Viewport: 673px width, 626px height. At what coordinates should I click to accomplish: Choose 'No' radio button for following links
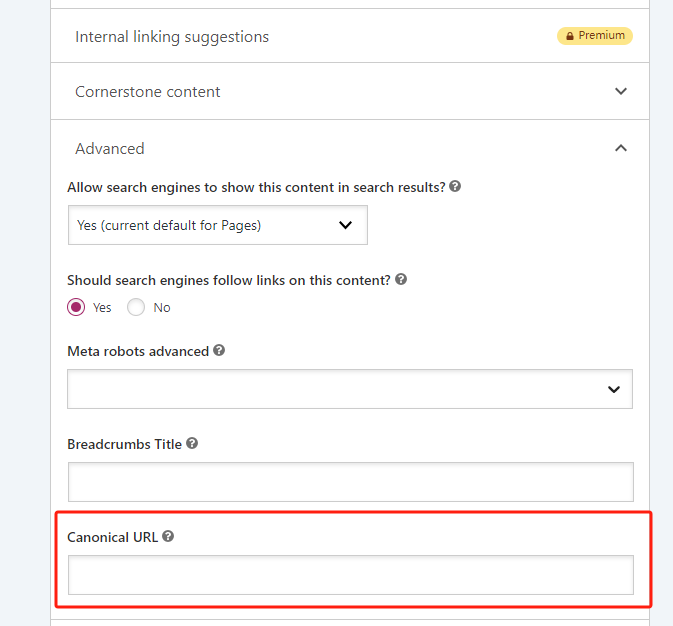[136, 307]
